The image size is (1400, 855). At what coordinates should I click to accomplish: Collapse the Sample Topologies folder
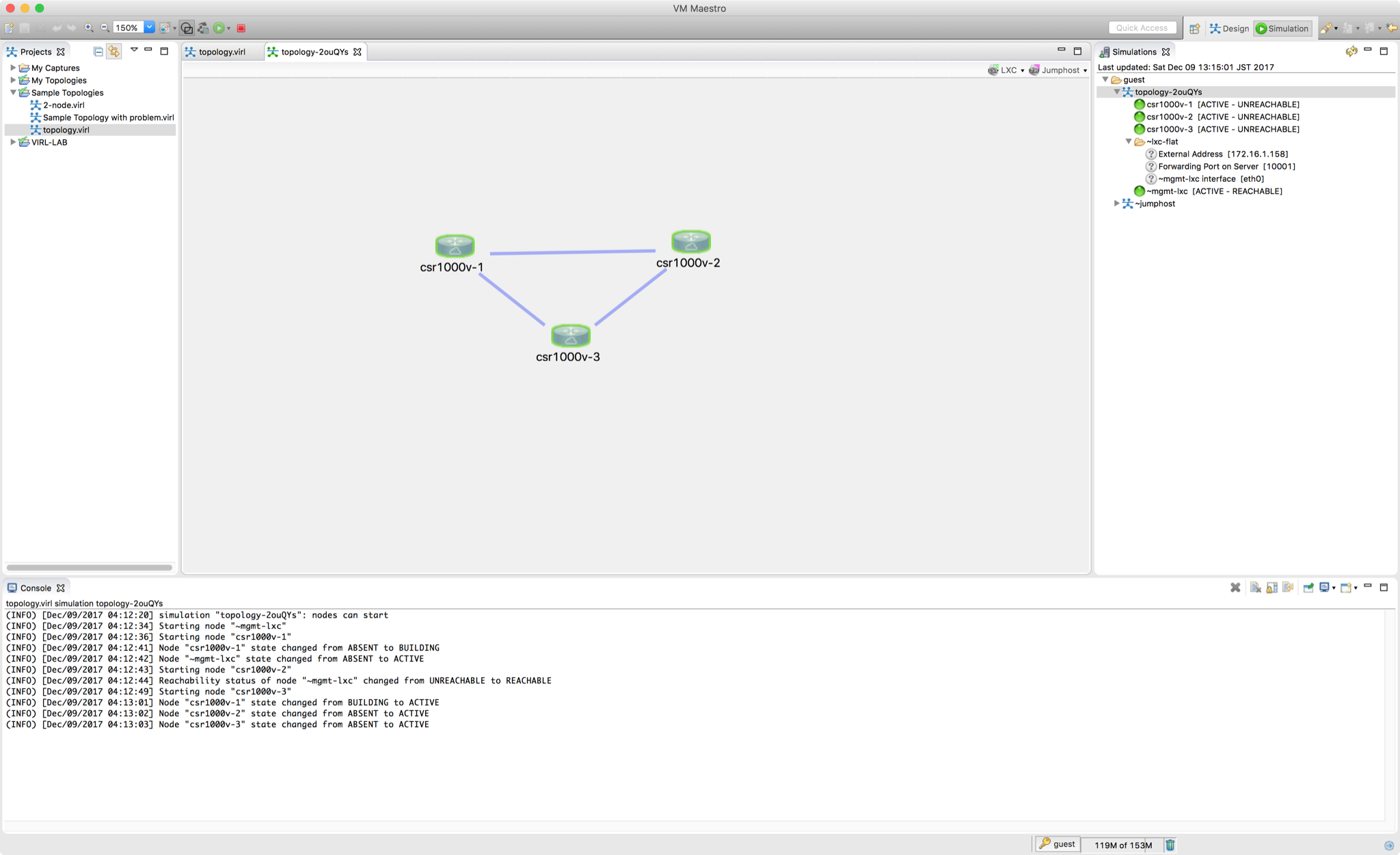pyautogui.click(x=13, y=92)
